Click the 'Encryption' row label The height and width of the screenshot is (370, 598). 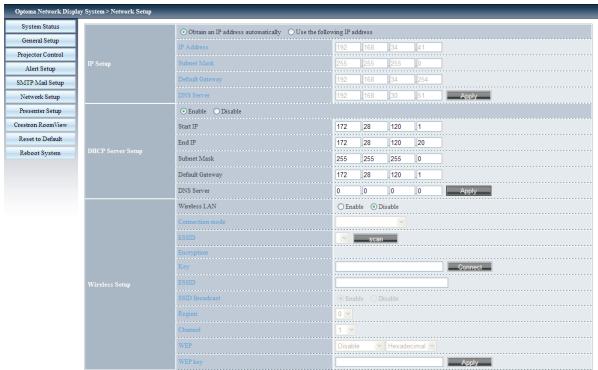(x=193, y=253)
